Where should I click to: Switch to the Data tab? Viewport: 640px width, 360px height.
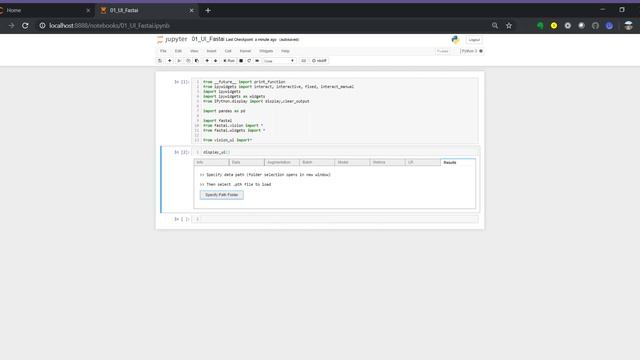247,162
